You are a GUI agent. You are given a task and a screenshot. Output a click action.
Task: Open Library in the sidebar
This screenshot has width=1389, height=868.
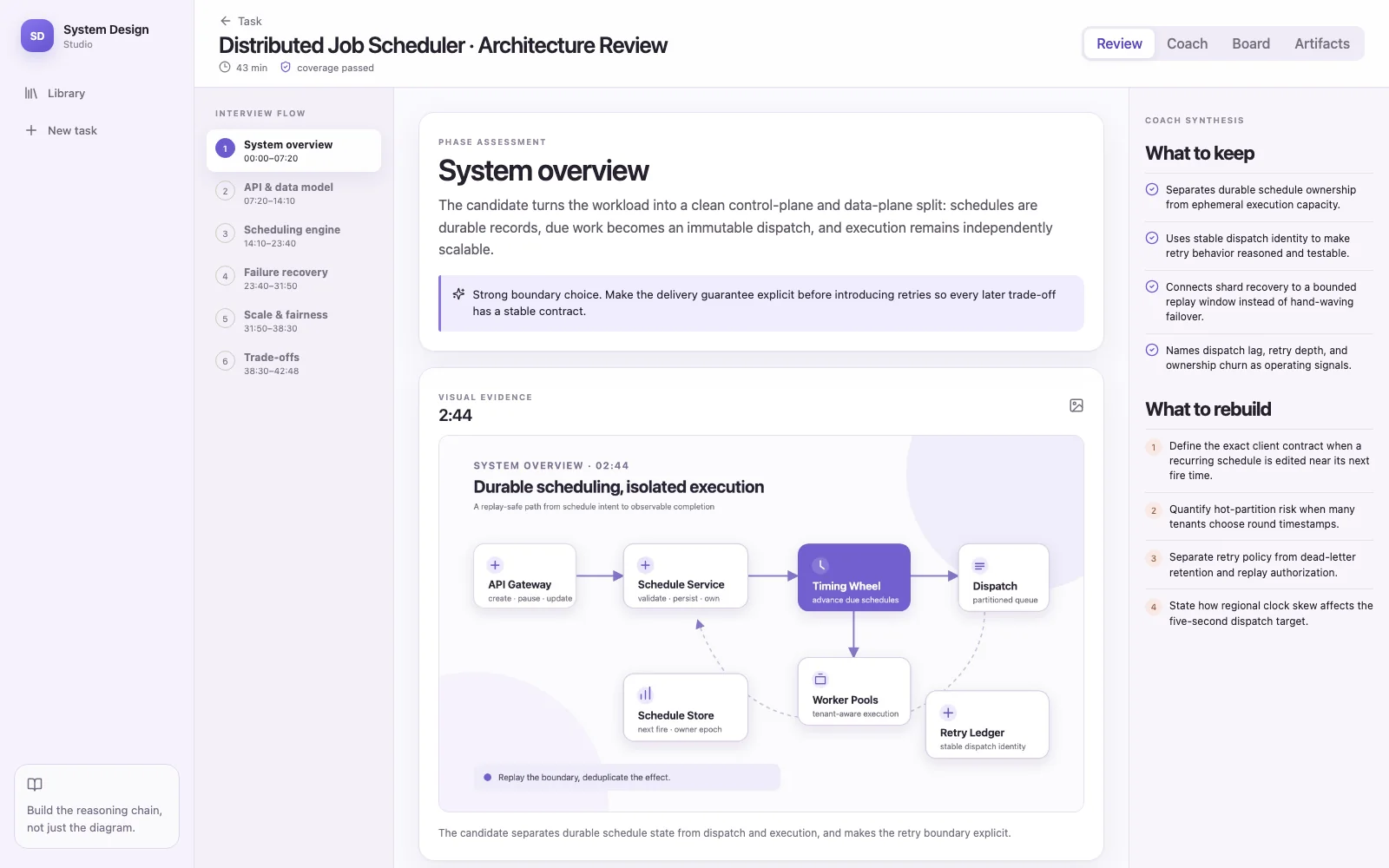97,93
